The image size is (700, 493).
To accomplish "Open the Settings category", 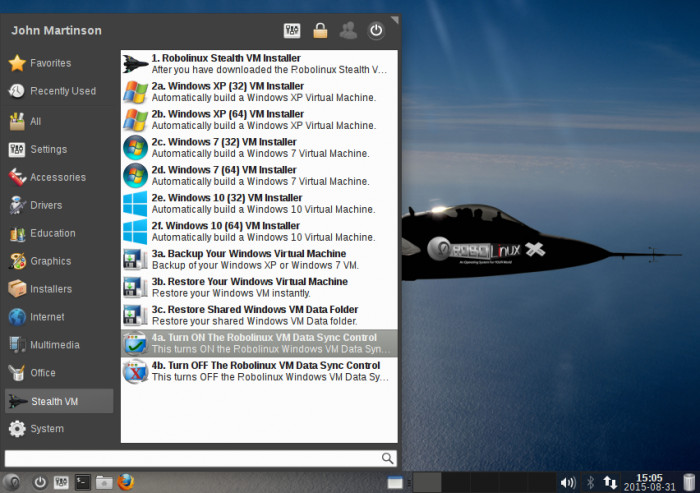I will (x=58, y=149).
